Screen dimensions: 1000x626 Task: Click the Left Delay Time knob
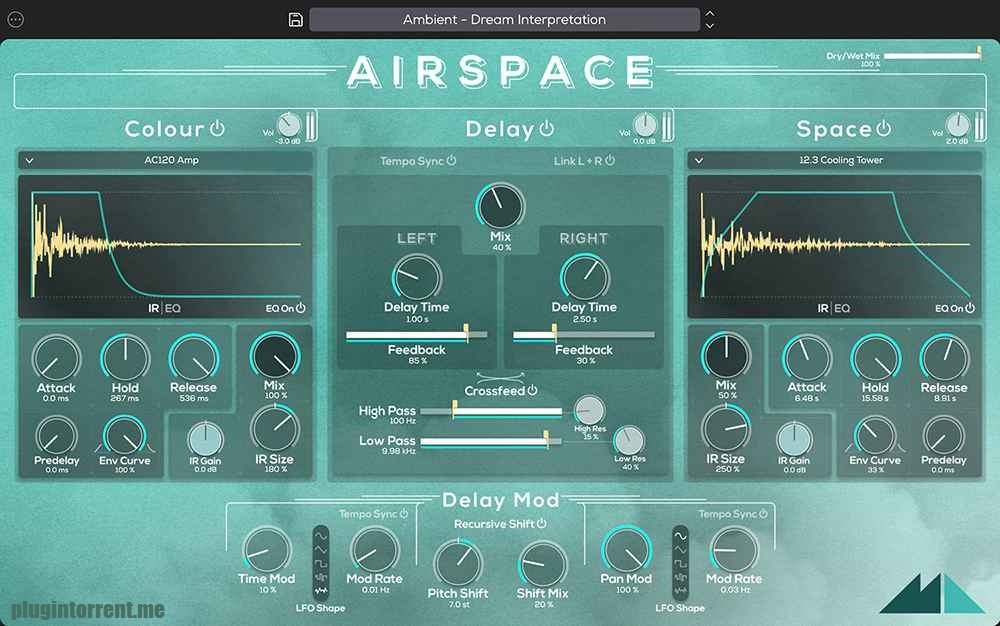(416, 277)
